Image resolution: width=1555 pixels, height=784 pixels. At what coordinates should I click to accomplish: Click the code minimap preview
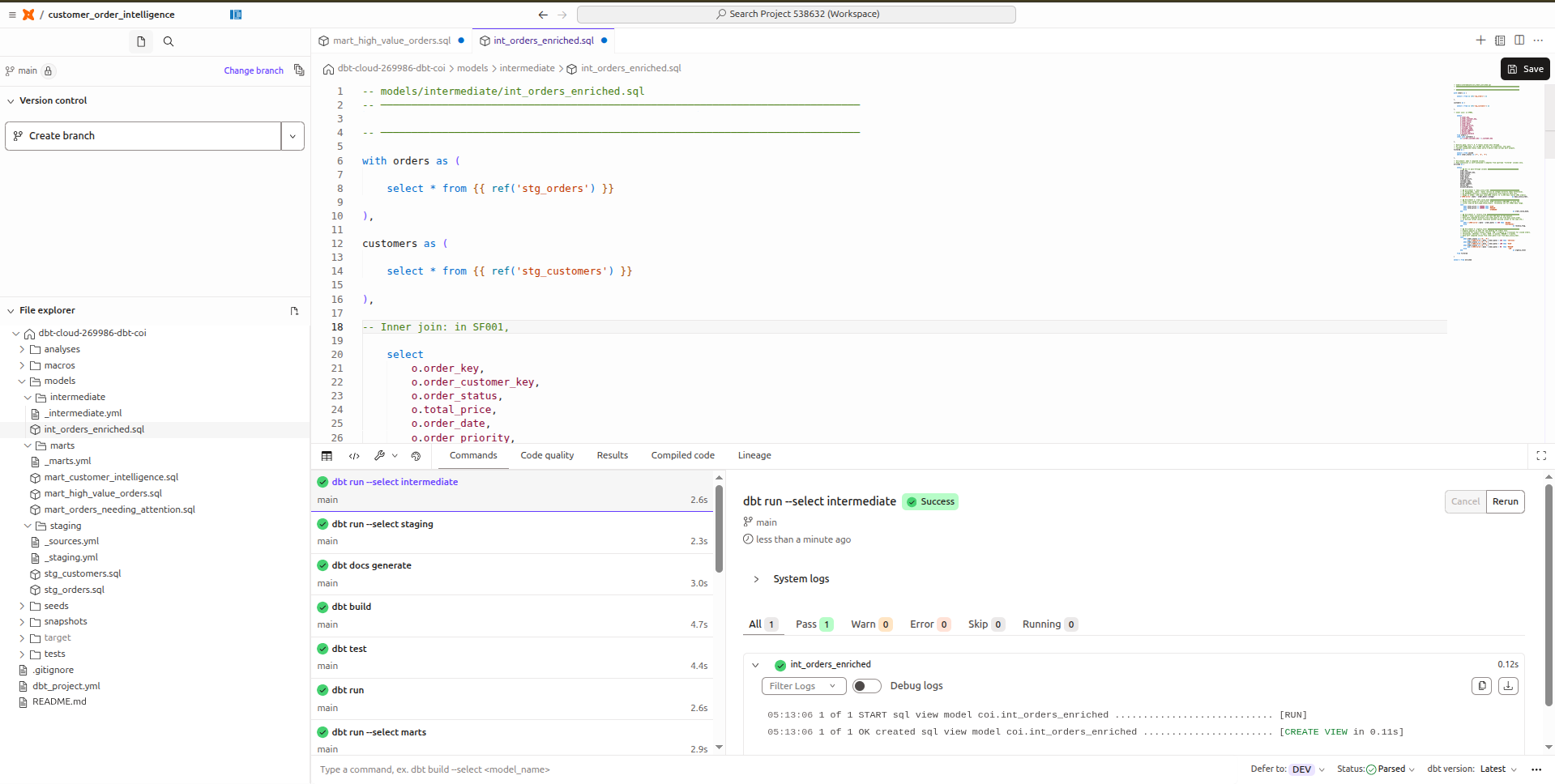(x=1491, y=172)
